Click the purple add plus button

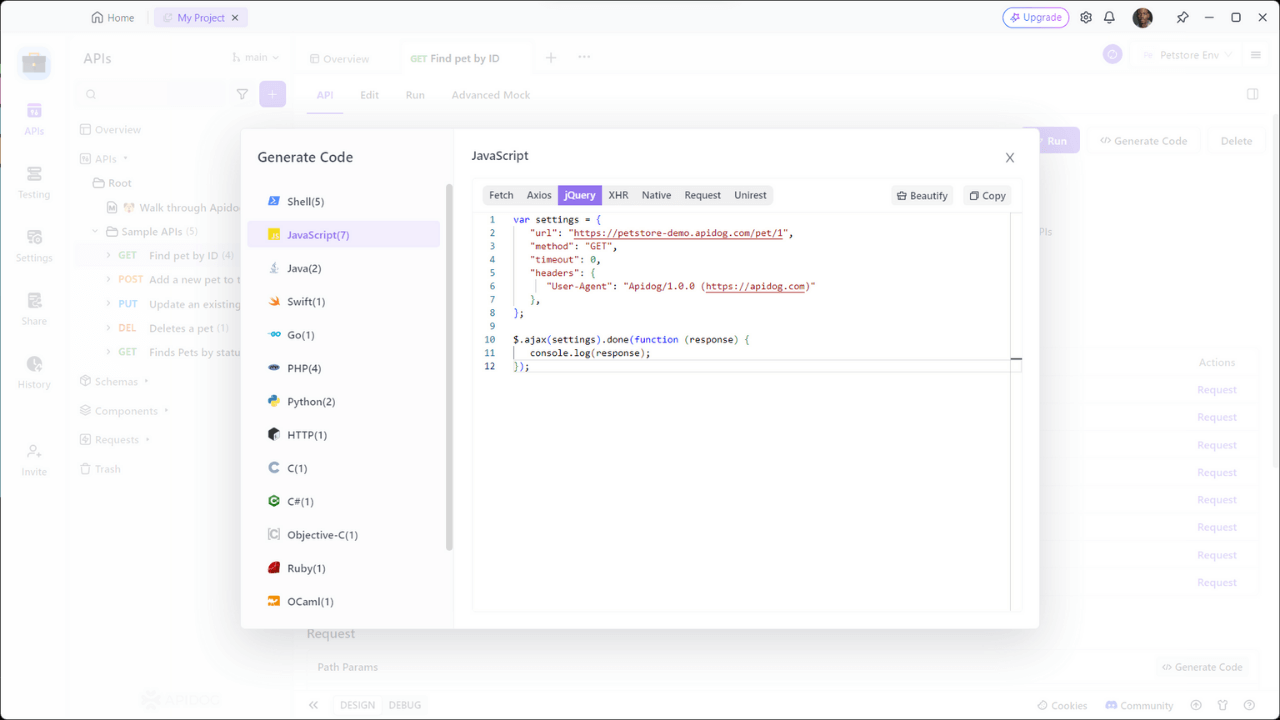(272, 94)
